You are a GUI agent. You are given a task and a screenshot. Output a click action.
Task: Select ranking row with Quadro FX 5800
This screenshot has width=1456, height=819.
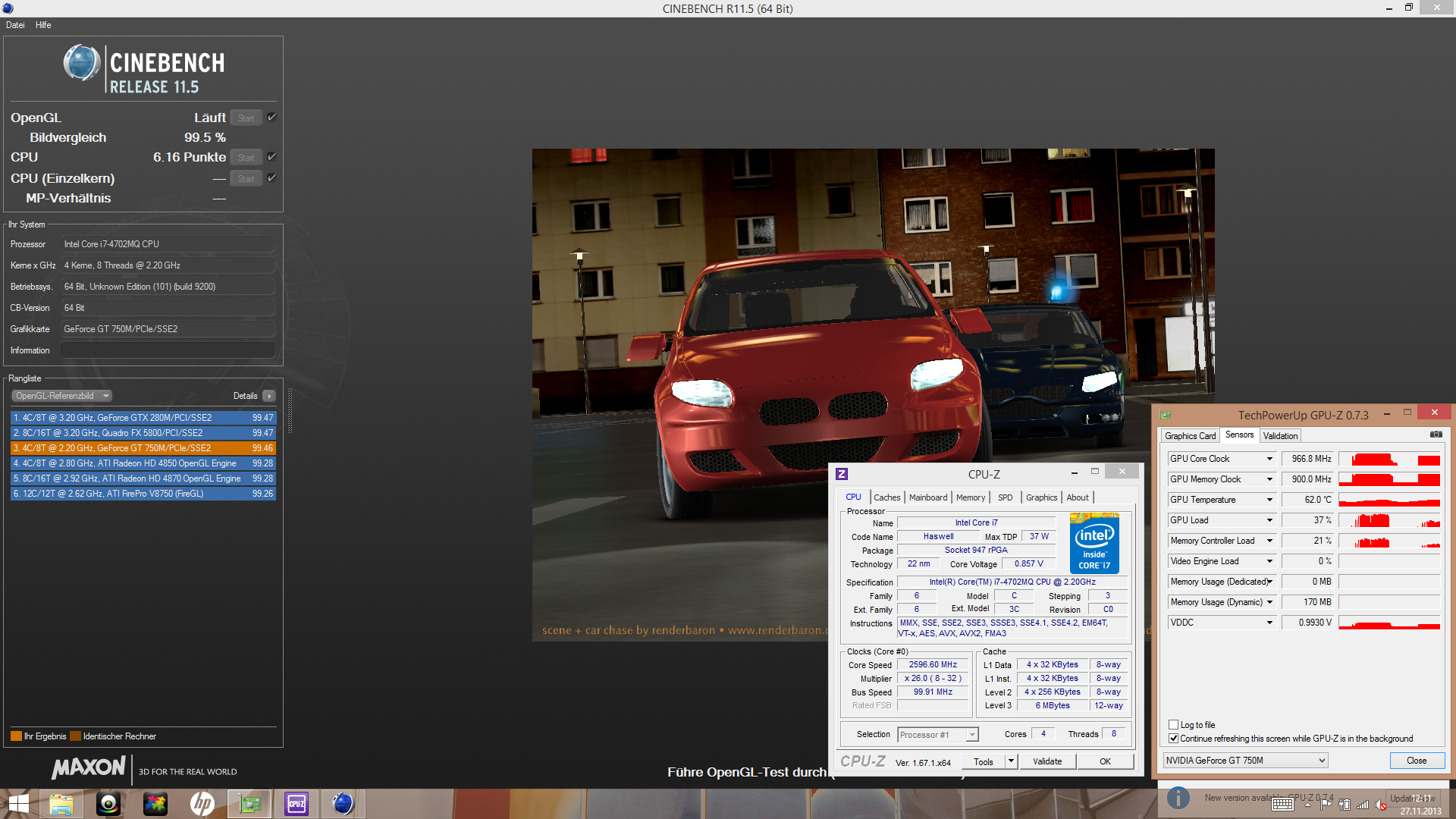pyautogui.click(x=143, y=433)
